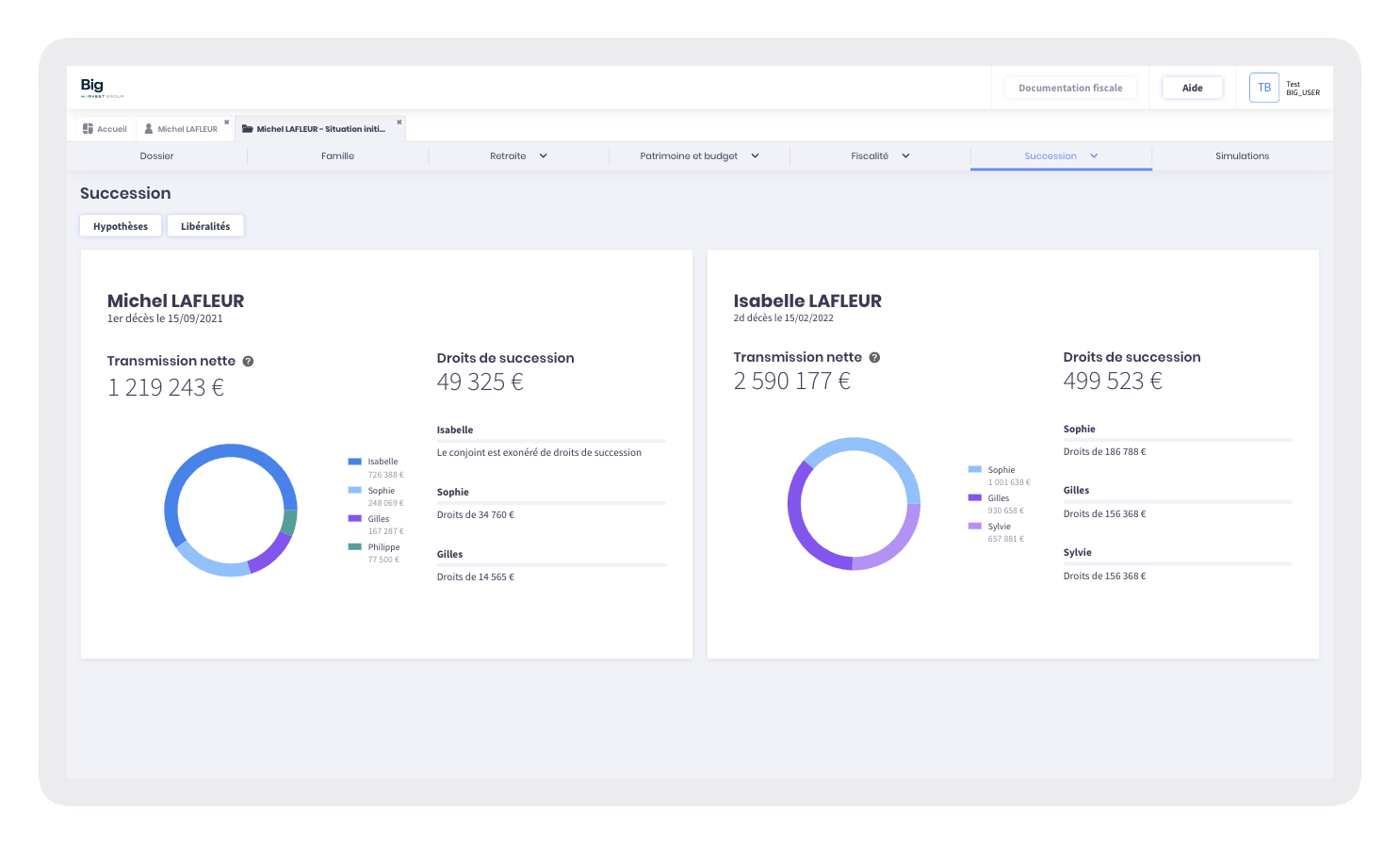The width and height of the screenshot is (1400, 844).
Task: Select the amount '1 219 243 €'
Action: [166, 387]
